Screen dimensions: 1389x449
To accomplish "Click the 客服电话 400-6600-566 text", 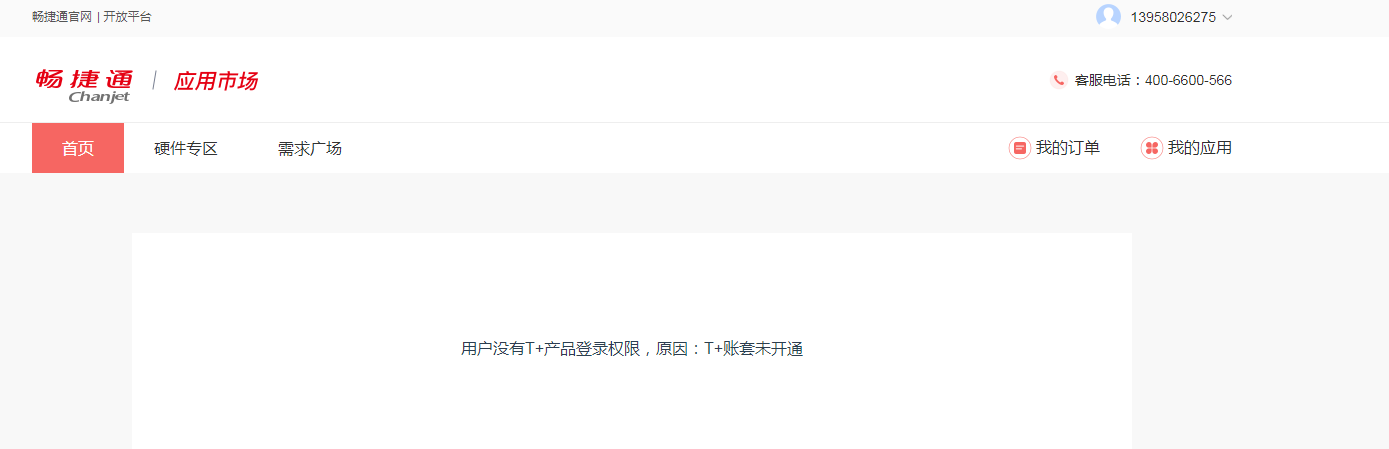I will pos(1153,80).
